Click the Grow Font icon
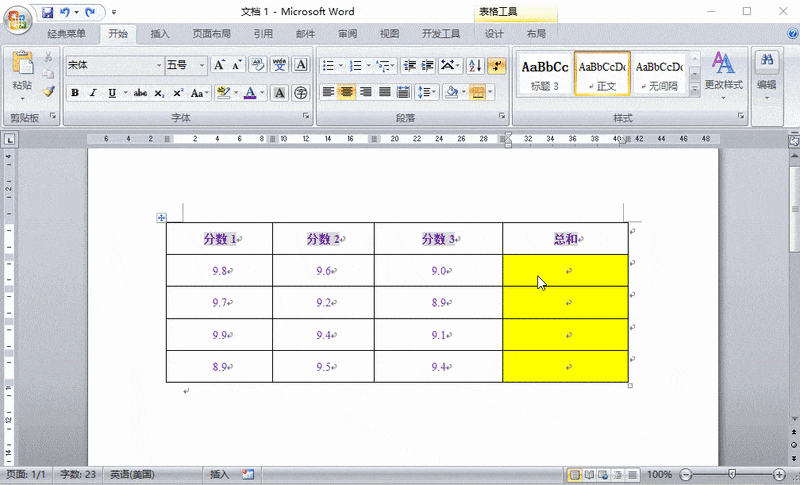This screenshot has height=485, width=800. 219,66
